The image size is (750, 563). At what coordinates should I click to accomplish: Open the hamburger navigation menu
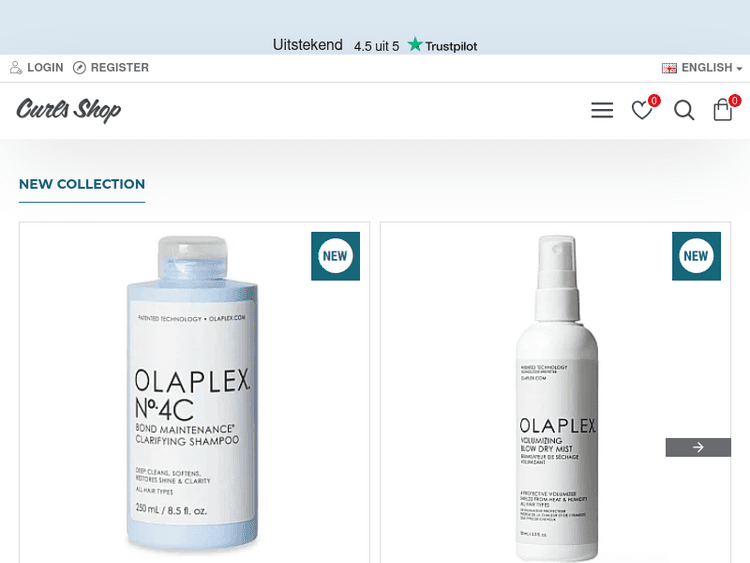[602, 110]
